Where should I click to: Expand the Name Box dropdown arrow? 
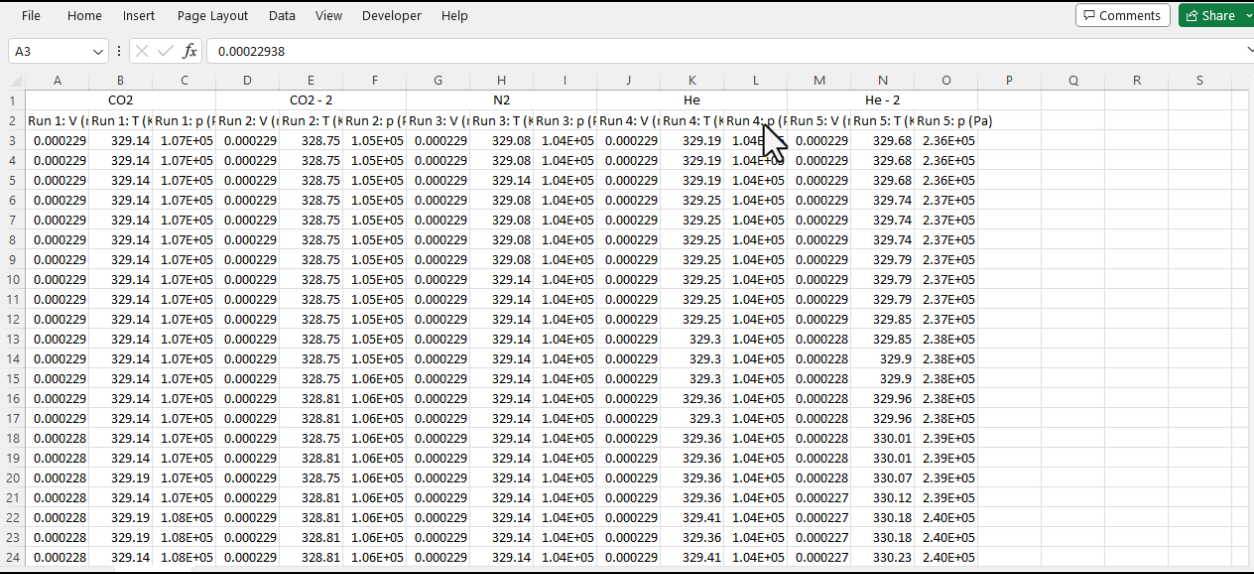click(x=98, y=51)
